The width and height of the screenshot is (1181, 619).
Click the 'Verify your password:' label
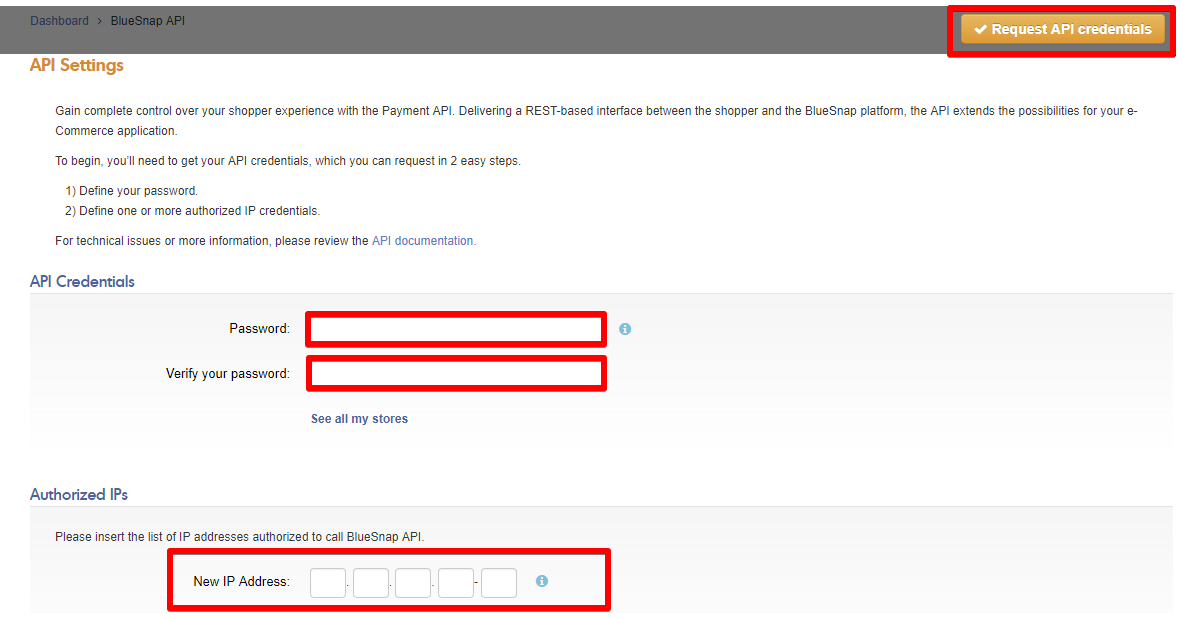227,374
